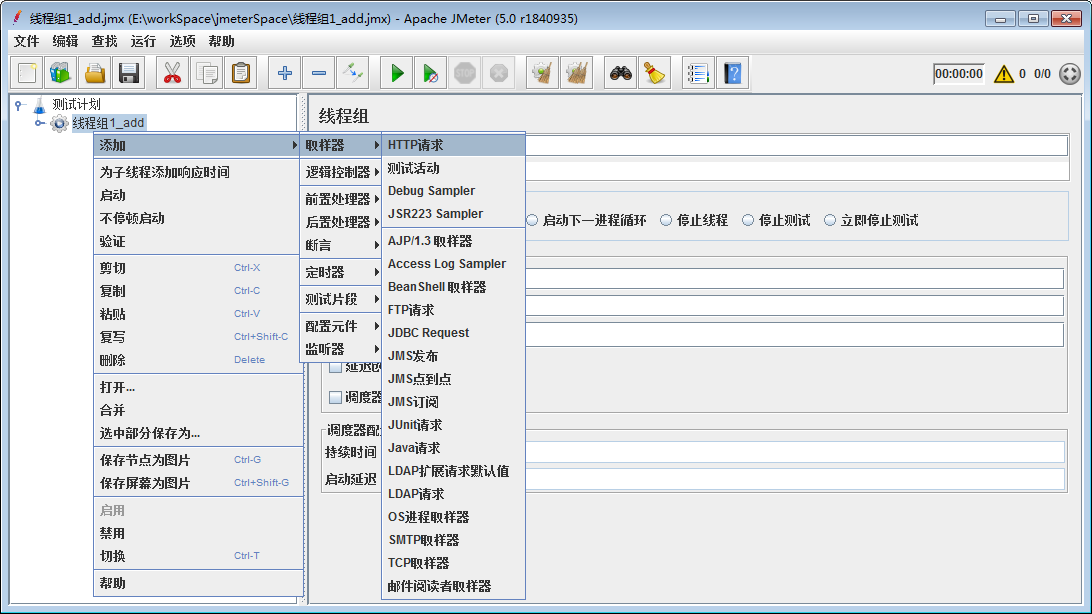The height and width of the screenshot is (614, 1092).
Task: Open the 断言 submenu
Action: click(x=341, y=245)
